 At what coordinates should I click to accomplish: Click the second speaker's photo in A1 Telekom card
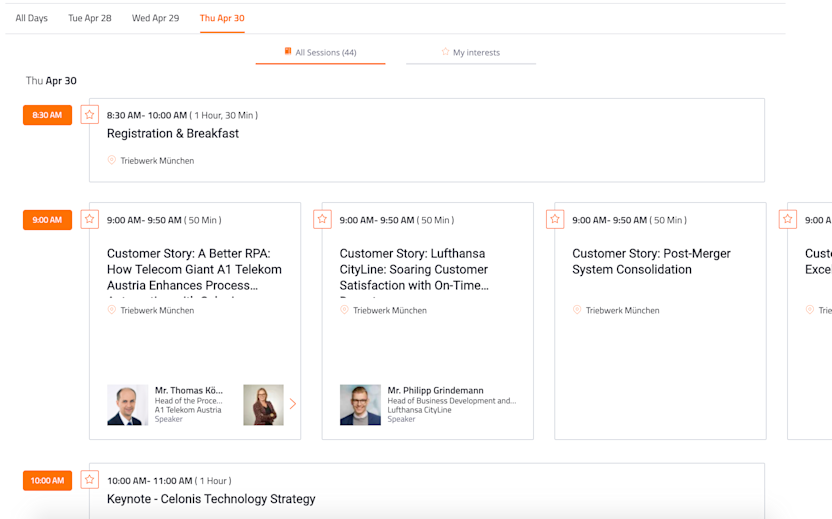263,405
